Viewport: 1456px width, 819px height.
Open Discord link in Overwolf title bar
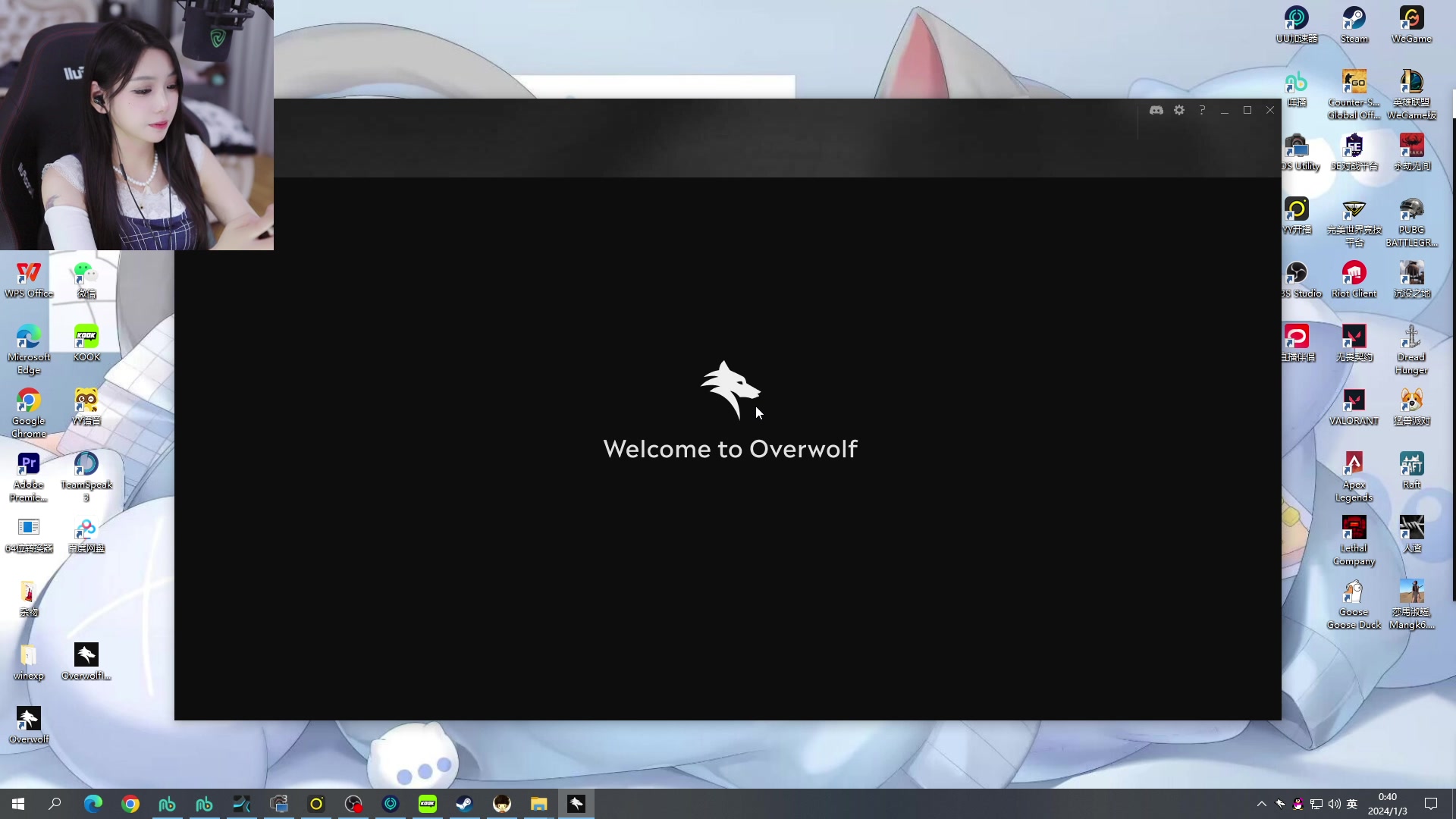pyautogui.click(x=1156, y=110)
